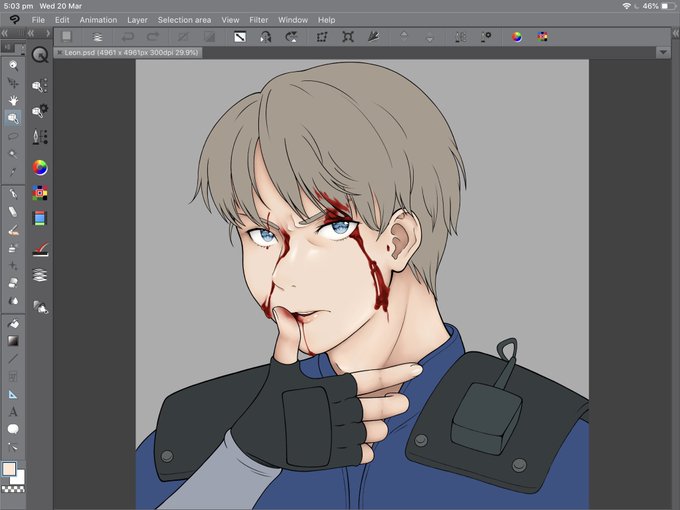The image size is (680, 510).
Task: Select the Figure line tool
Action: (13, 359)
